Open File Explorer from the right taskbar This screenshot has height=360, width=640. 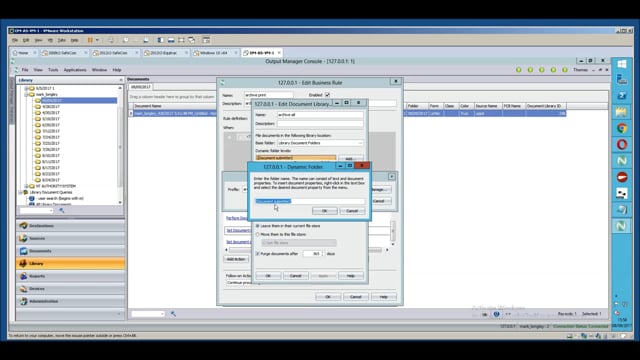click(x=622, y=112)
